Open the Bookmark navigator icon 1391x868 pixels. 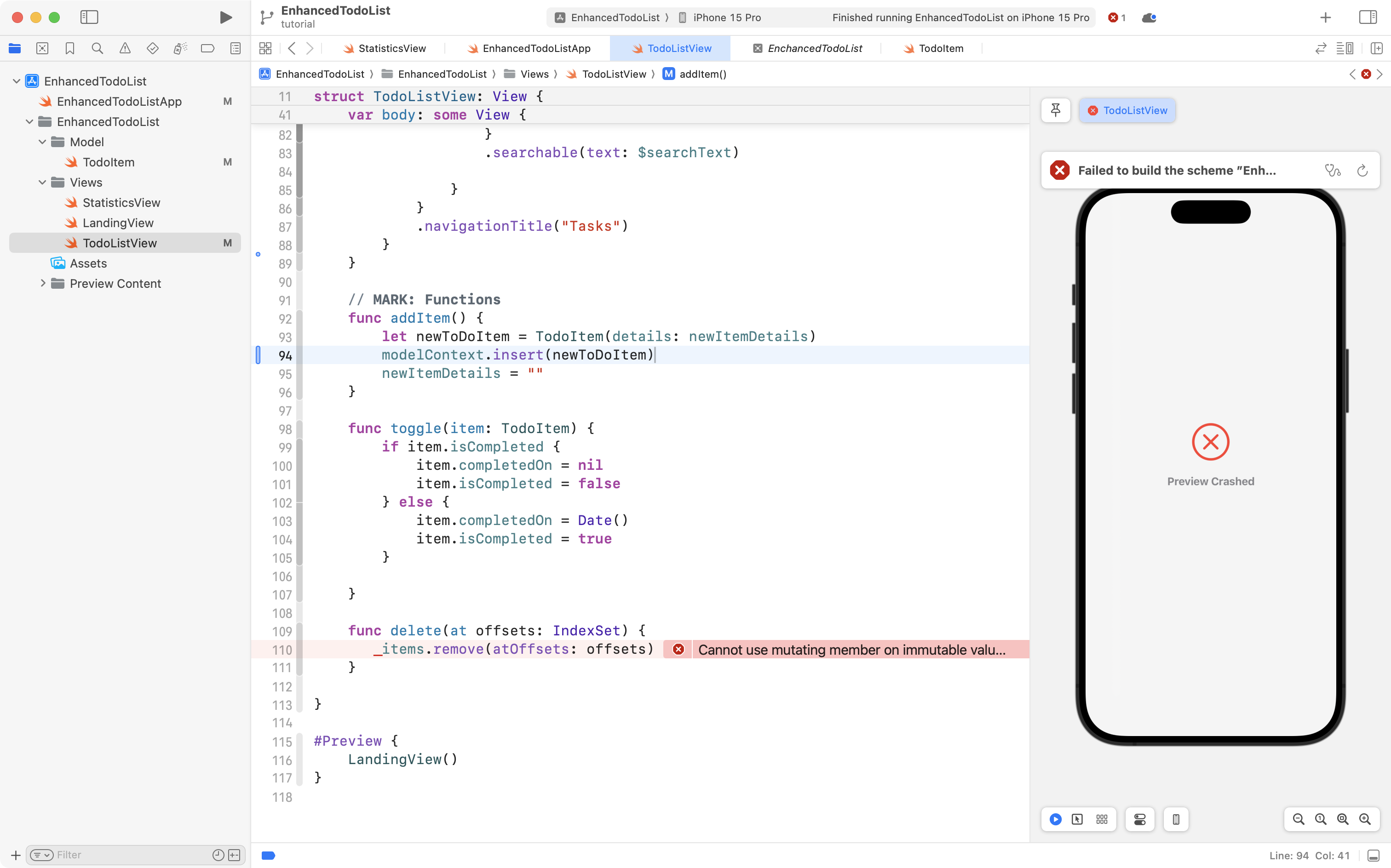pos(70,48)
